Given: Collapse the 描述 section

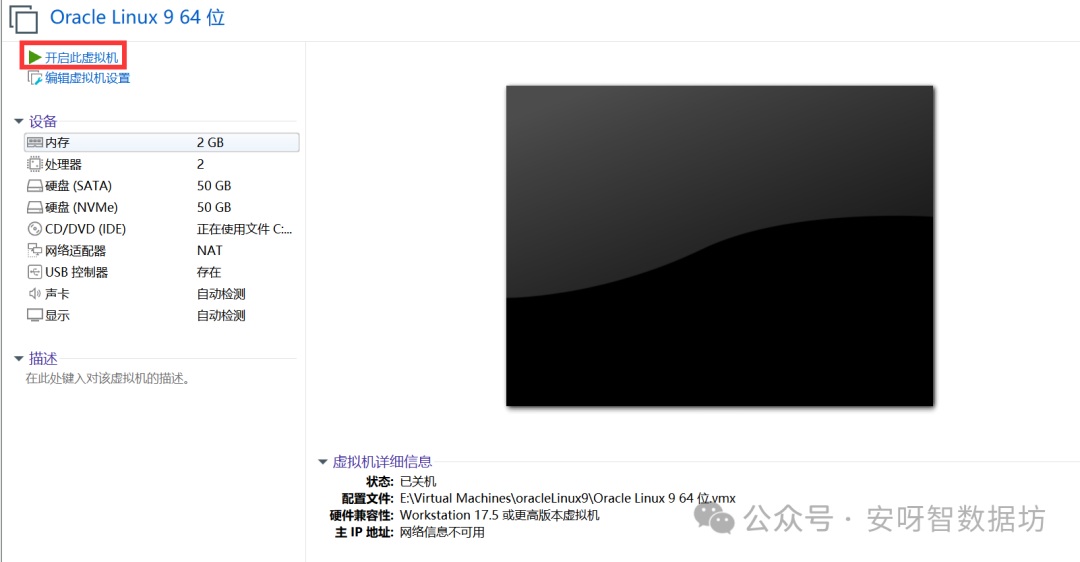Looking at the screenshot, I should coord(19,359).
